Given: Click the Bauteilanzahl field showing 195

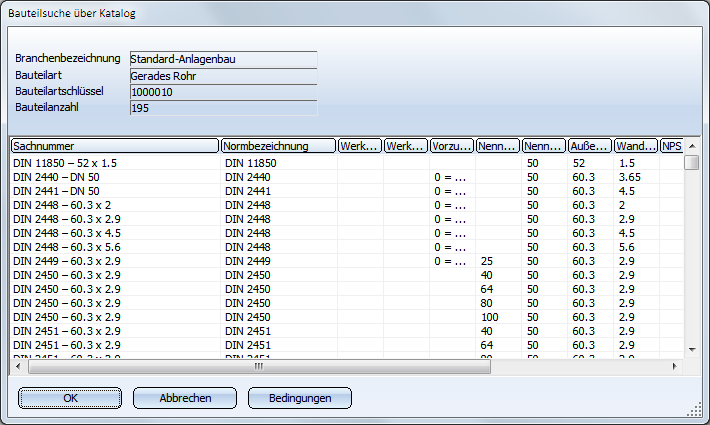Looking at the screenshot, I should pyautogui.click(x=223, y=108).
